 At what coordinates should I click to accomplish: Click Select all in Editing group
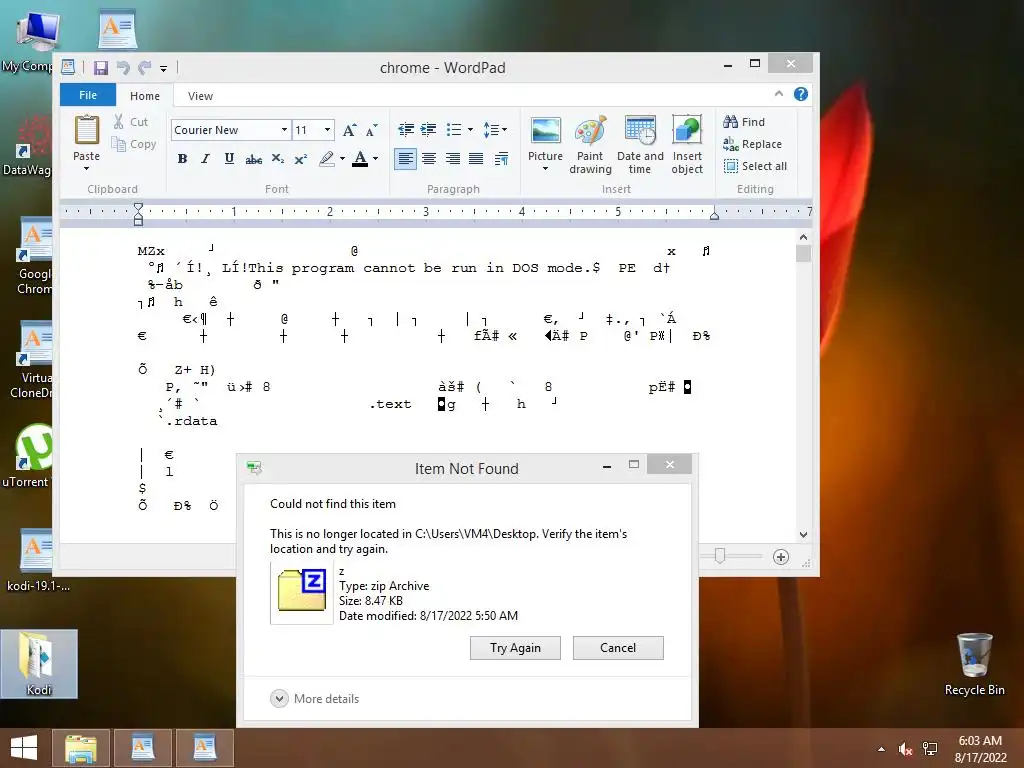click(755, 166)
